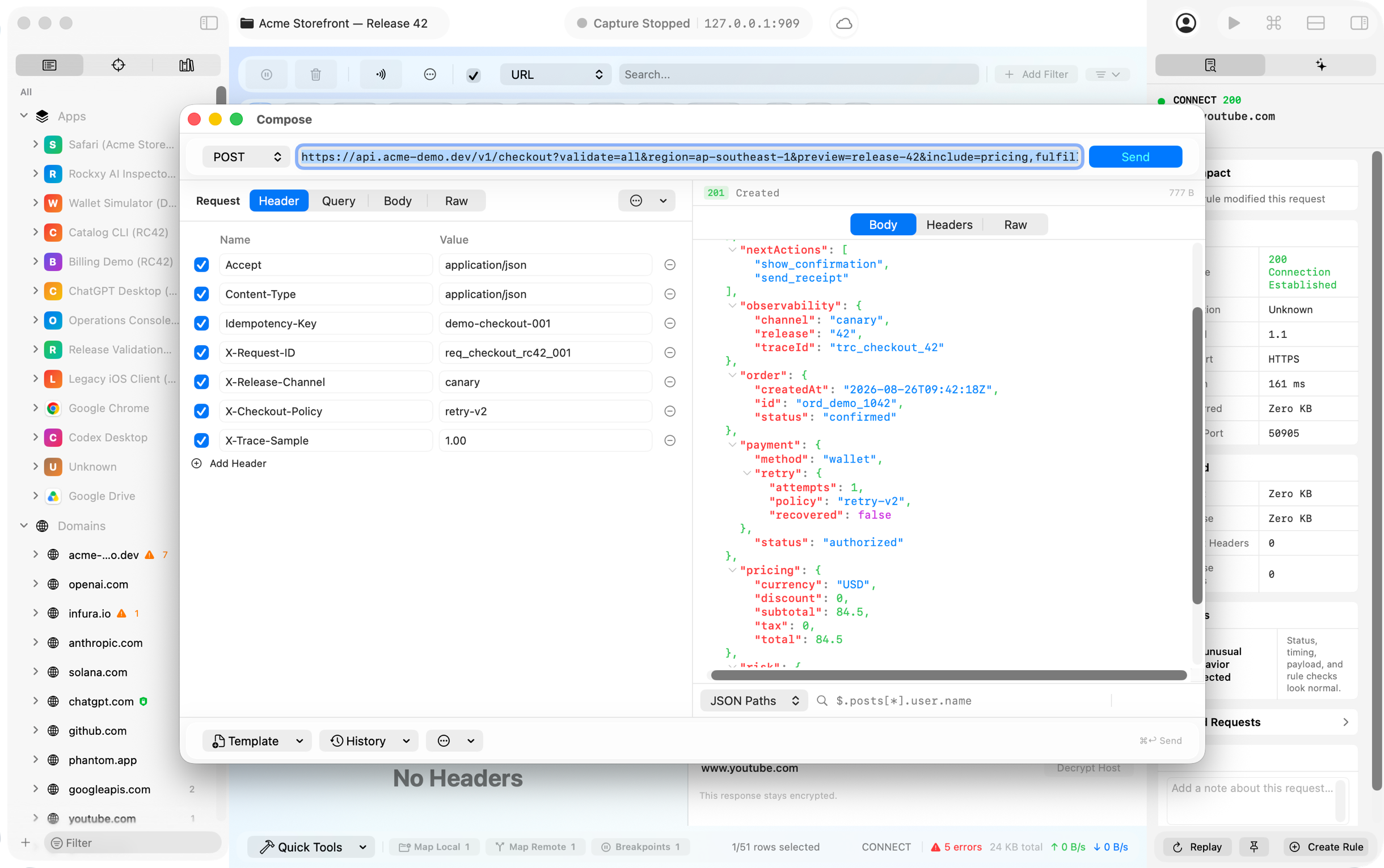Toggle the X-Request-ID header checkbox
Viewport: 1384px width, 868px height.
[201, 353]
